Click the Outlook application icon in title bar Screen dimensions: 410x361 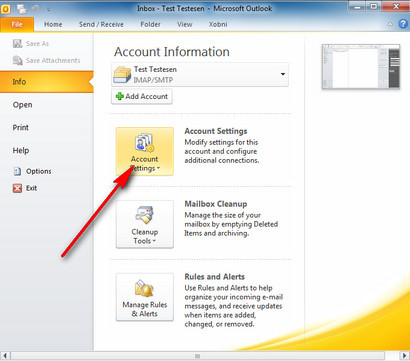pyautogui.click(x=6, y=8)
